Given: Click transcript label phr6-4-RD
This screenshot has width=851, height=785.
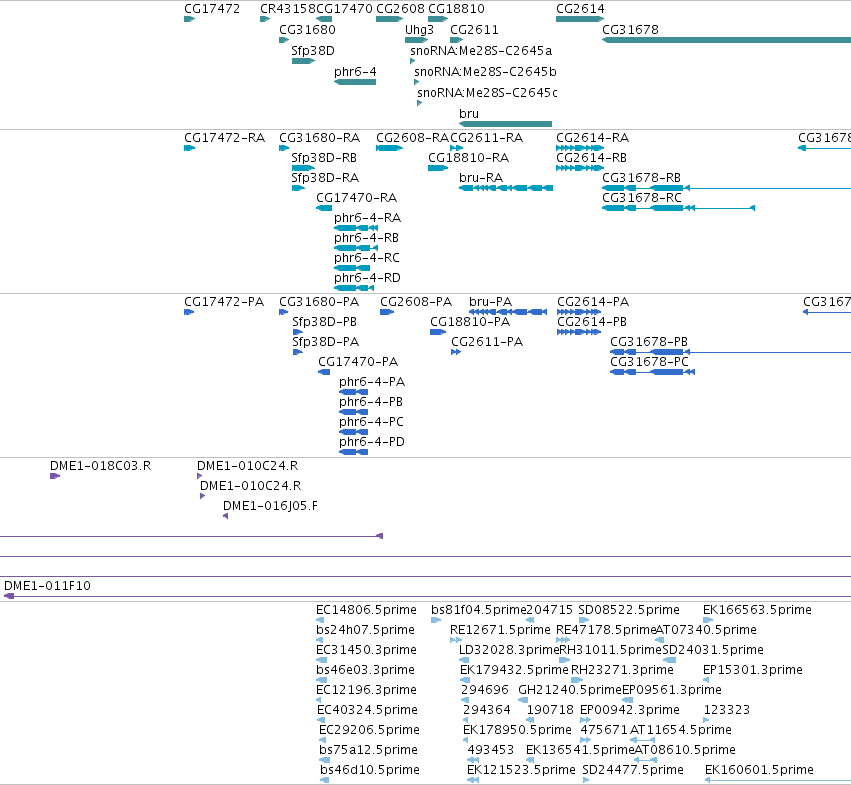Looking at the screenshot, I should click(x=367, y=278).
